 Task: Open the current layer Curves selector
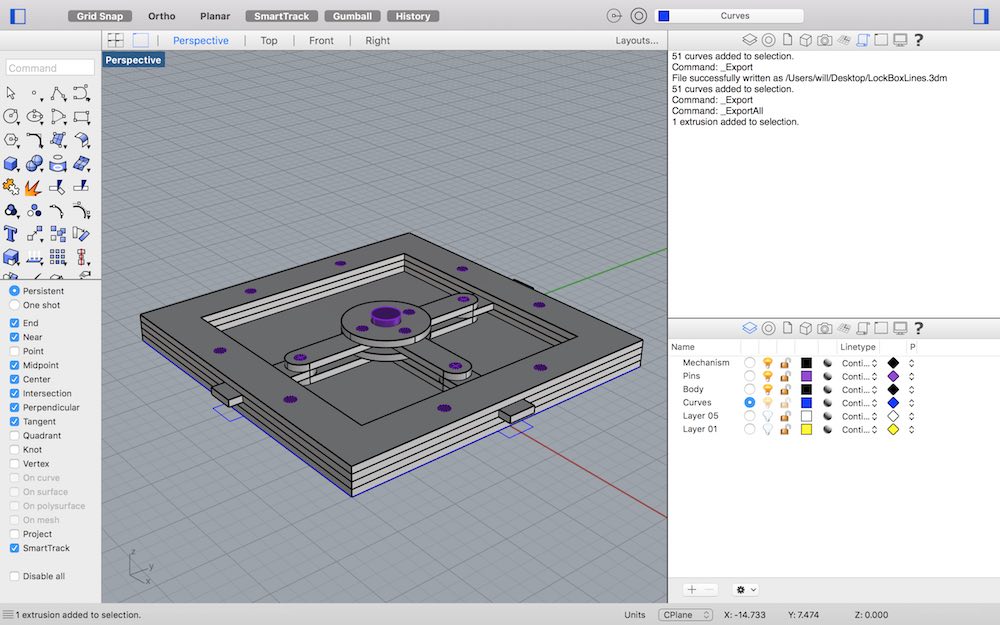click(730, 16)
